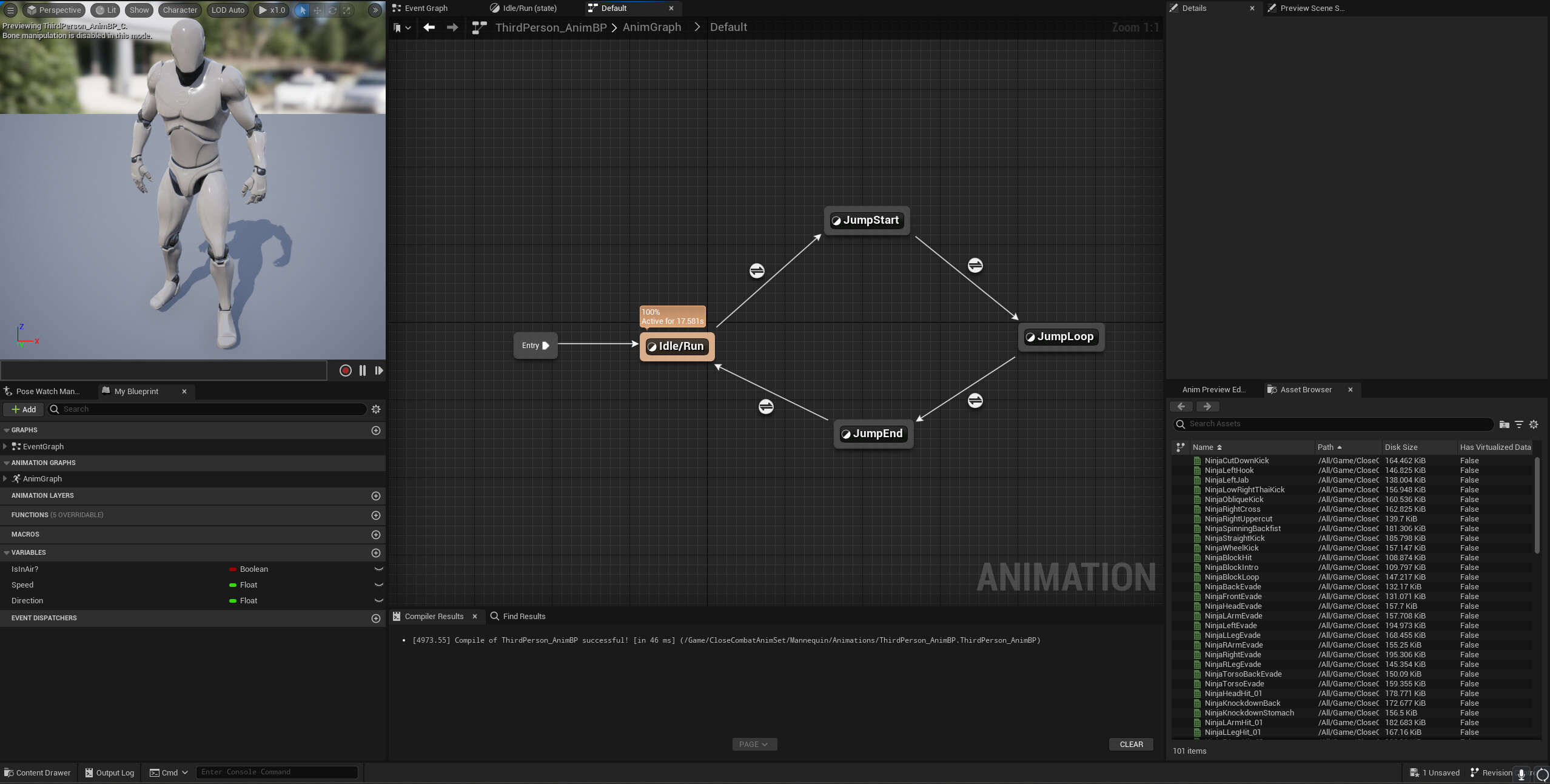Click the Search Assets input field
This screenshot has width=1550, height=784.
tap(1334, 424)
